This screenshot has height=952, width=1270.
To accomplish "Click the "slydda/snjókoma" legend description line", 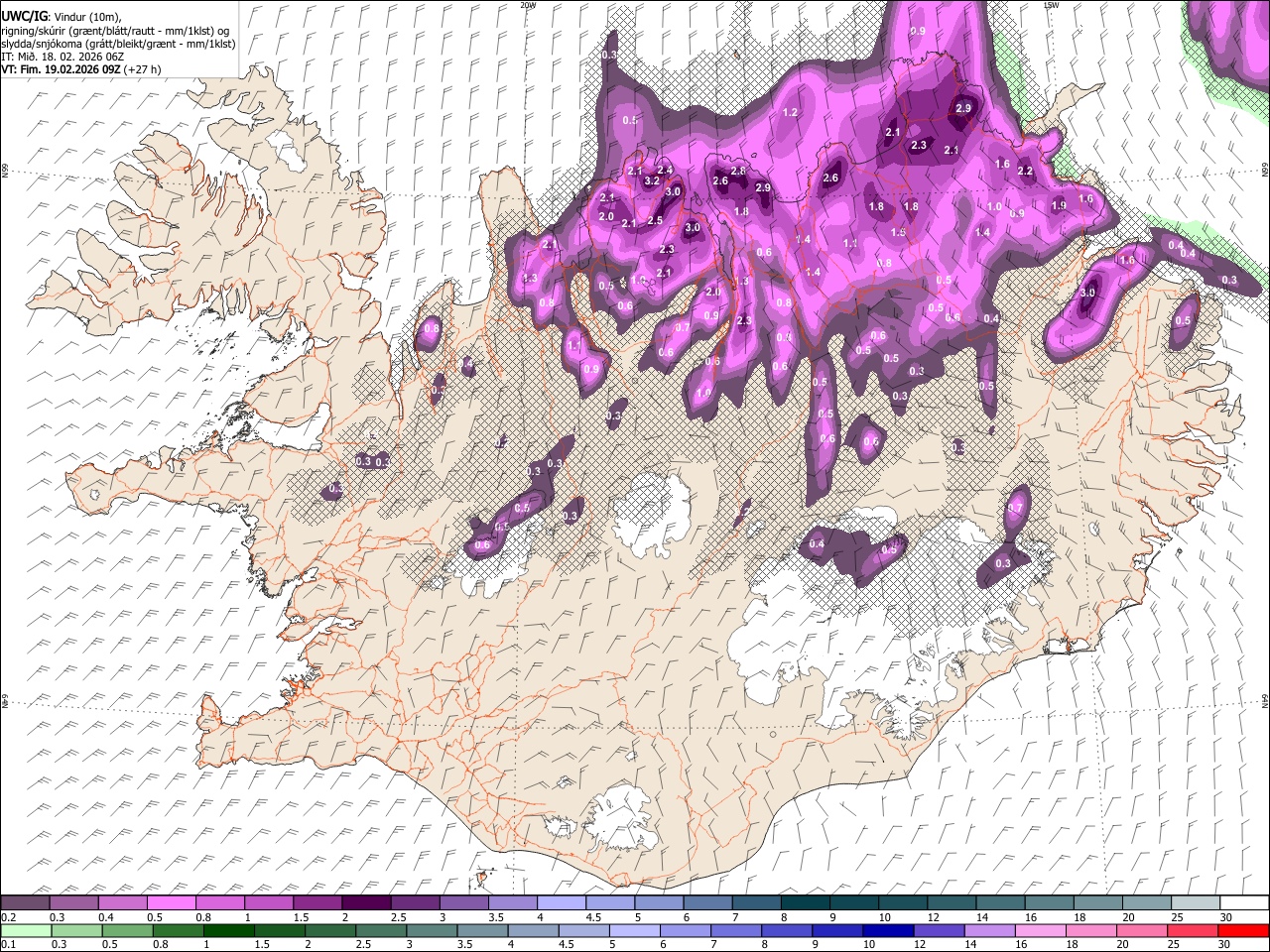I will [x=119, y=44].
